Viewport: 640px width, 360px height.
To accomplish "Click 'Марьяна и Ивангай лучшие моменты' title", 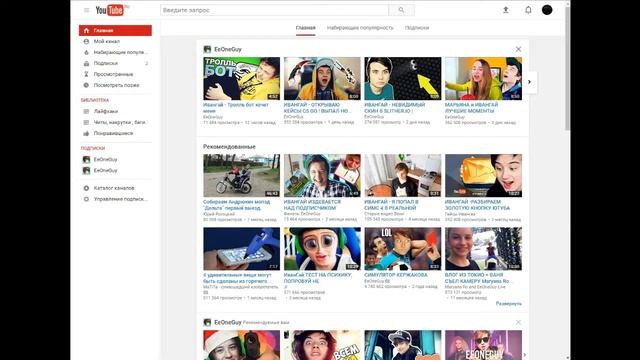I will [471, 108].
